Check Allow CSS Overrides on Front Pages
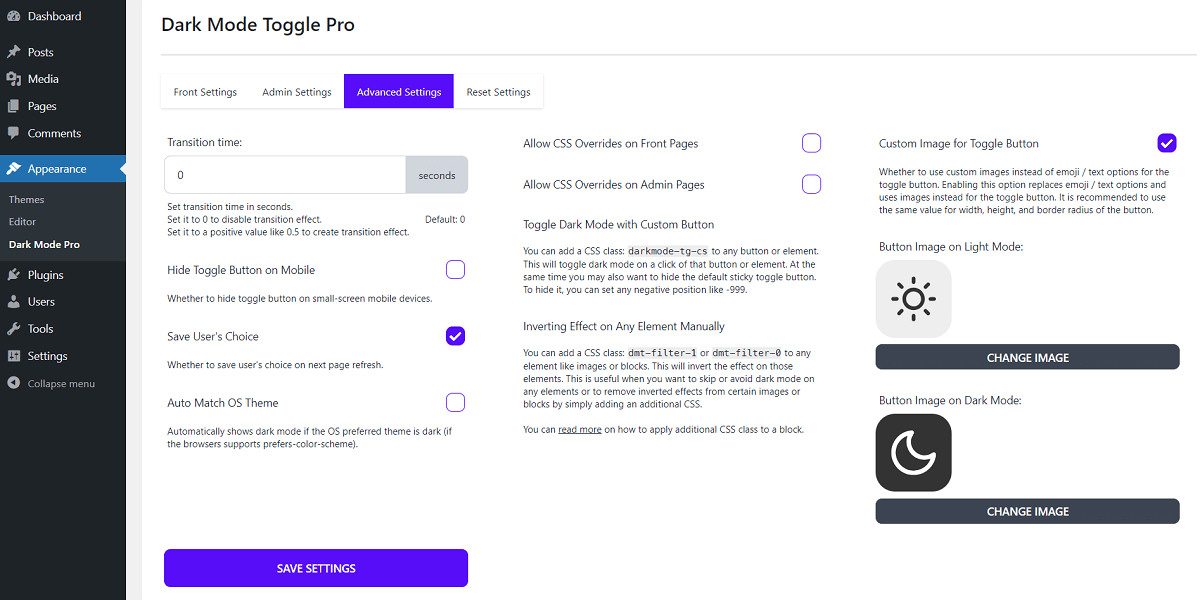1200x600 pixels. (811, 143)
